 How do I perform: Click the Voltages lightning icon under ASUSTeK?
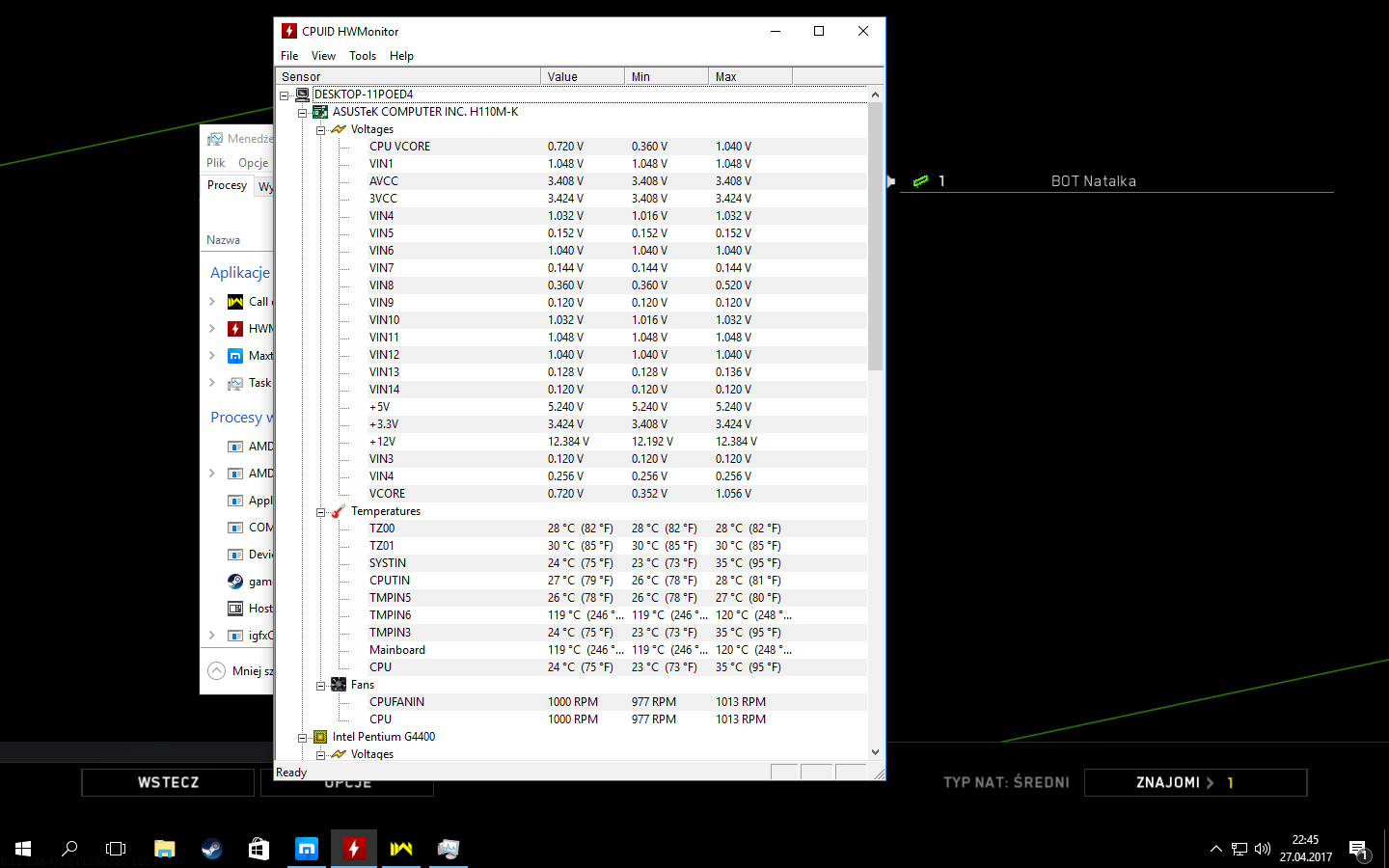coord(339,129)
